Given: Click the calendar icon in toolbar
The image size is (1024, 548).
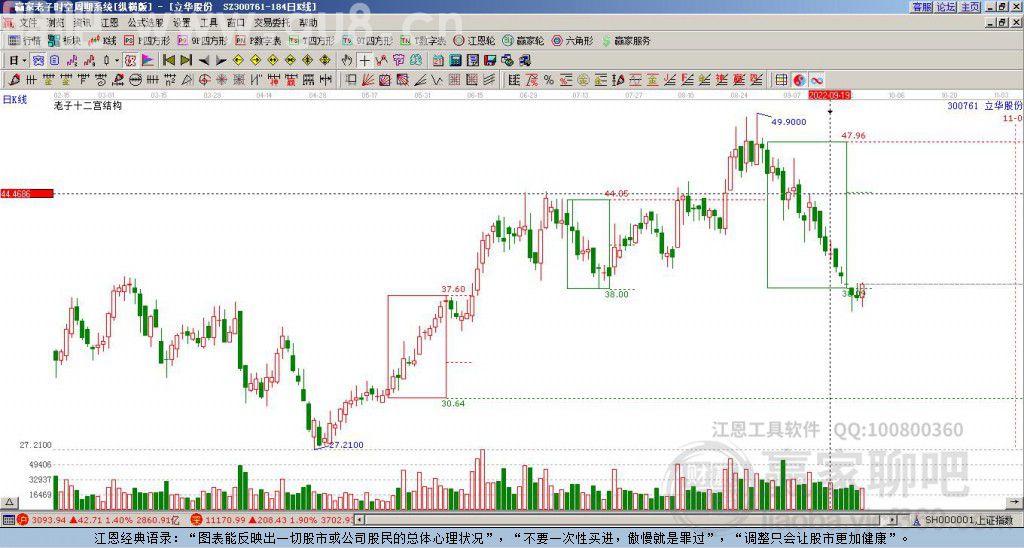Looking at the screenshot, I should coord(438,61).
